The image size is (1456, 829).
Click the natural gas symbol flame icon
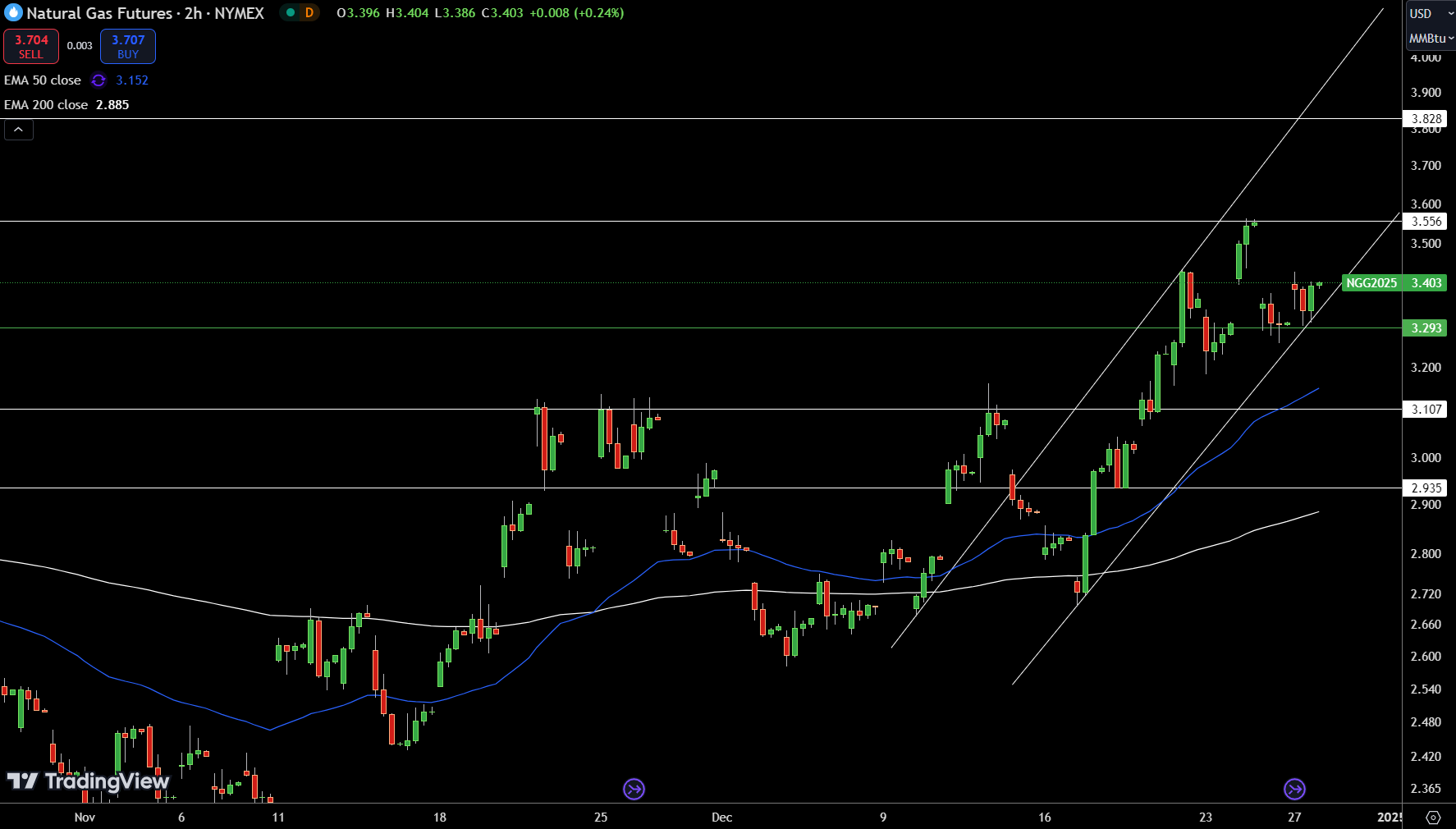click(x=13, y=13)
